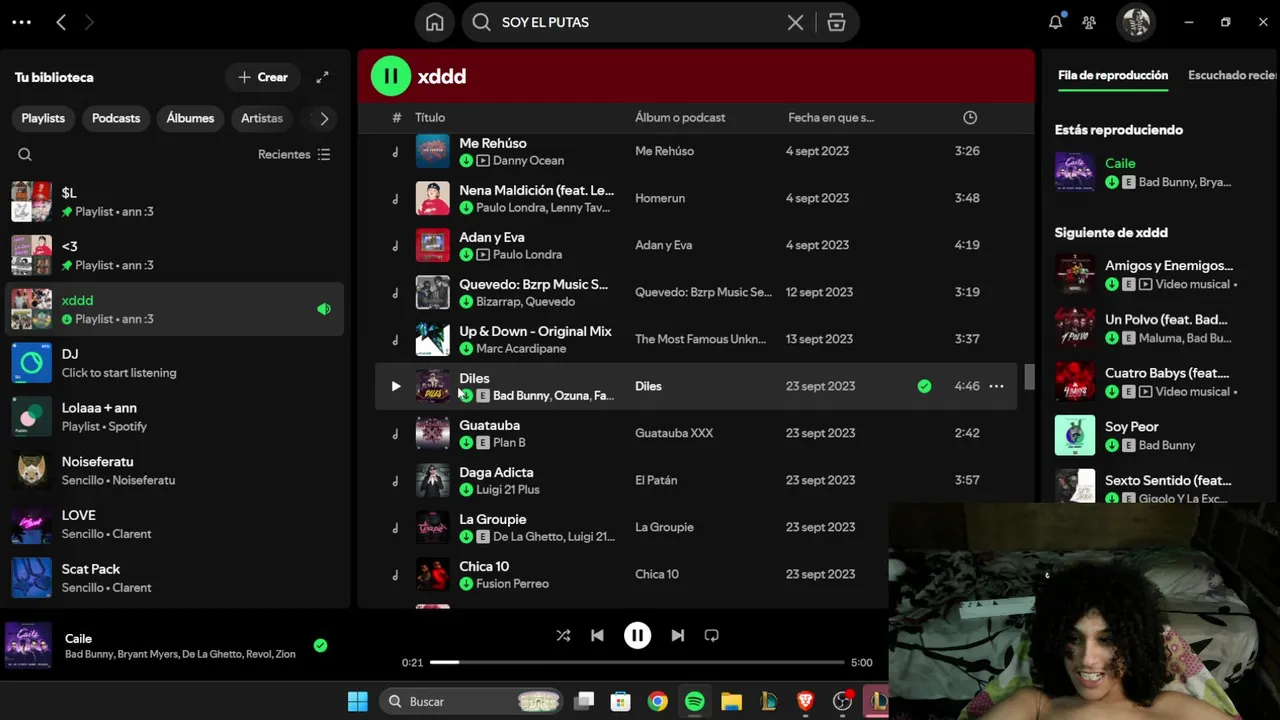Image resolution: width=1280 pixels, height=720 pixels.
Task: Expand the library to full view
Action: click(x=322, y=77)
